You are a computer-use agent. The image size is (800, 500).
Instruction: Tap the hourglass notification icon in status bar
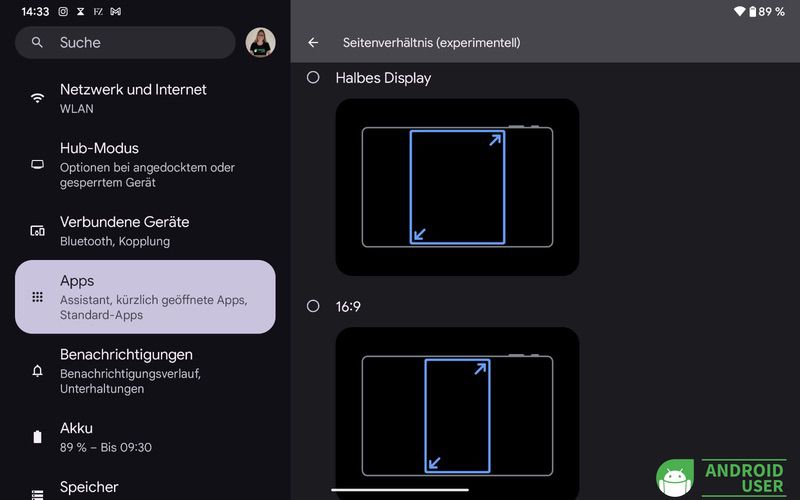(x=81, y=11)
